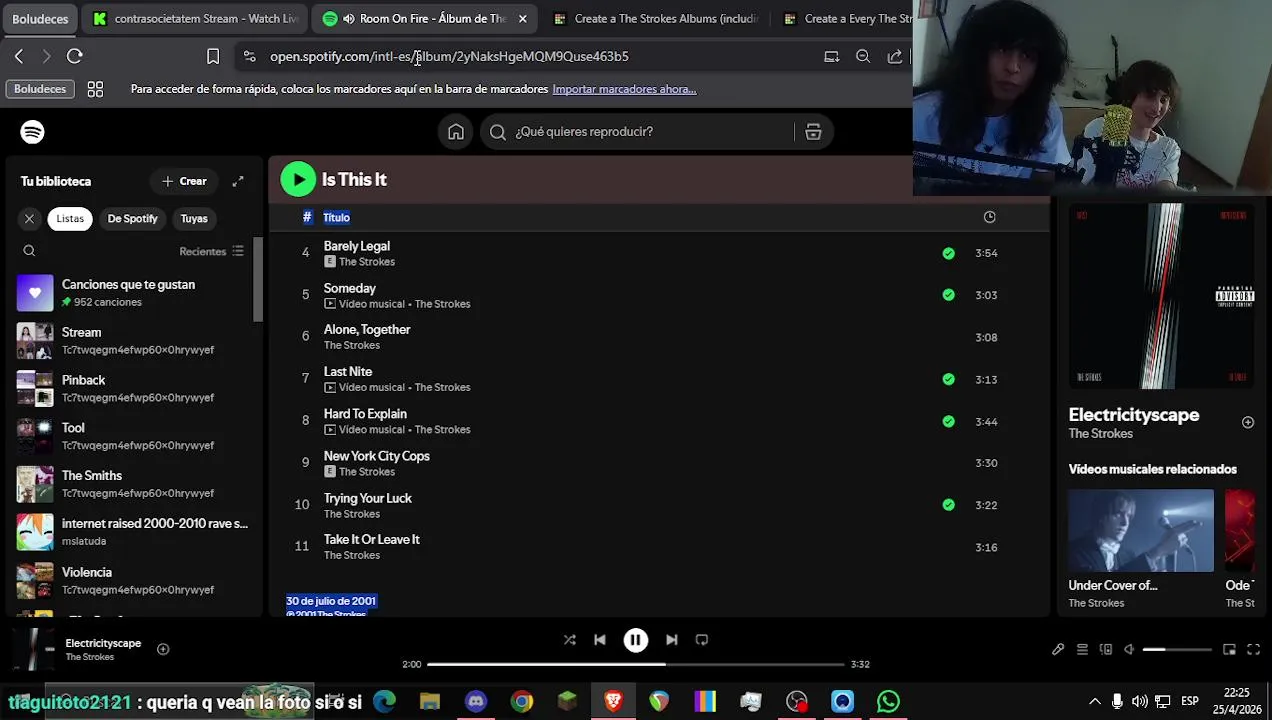The height and width of the screenshot is (720, 1272).
Task: Toggle the saved checkmark for Trying Your Luck
Action: (x=948, y=505)
